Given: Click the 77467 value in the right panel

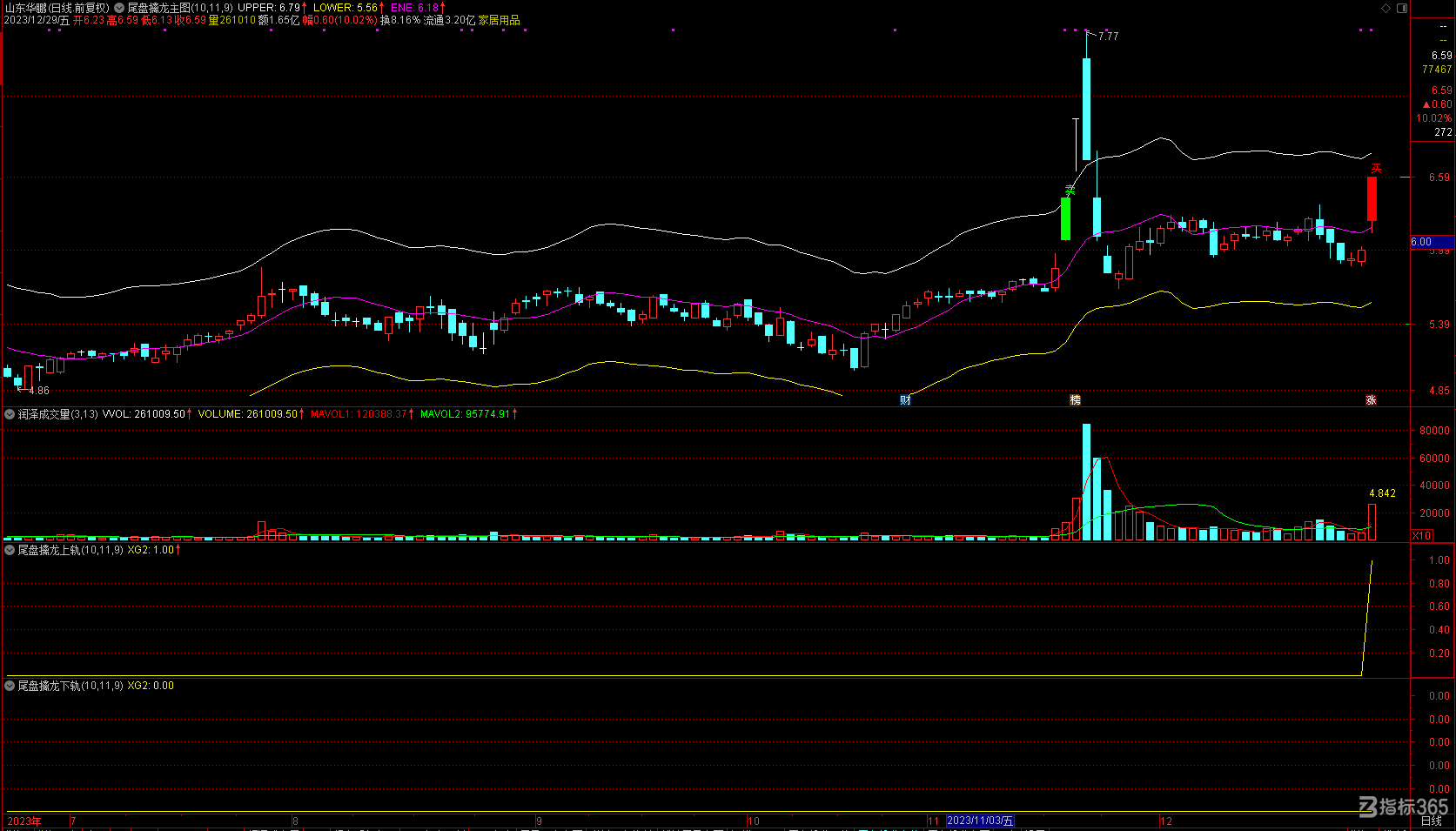Looking at the screenshot, I should pos(1437,70).
